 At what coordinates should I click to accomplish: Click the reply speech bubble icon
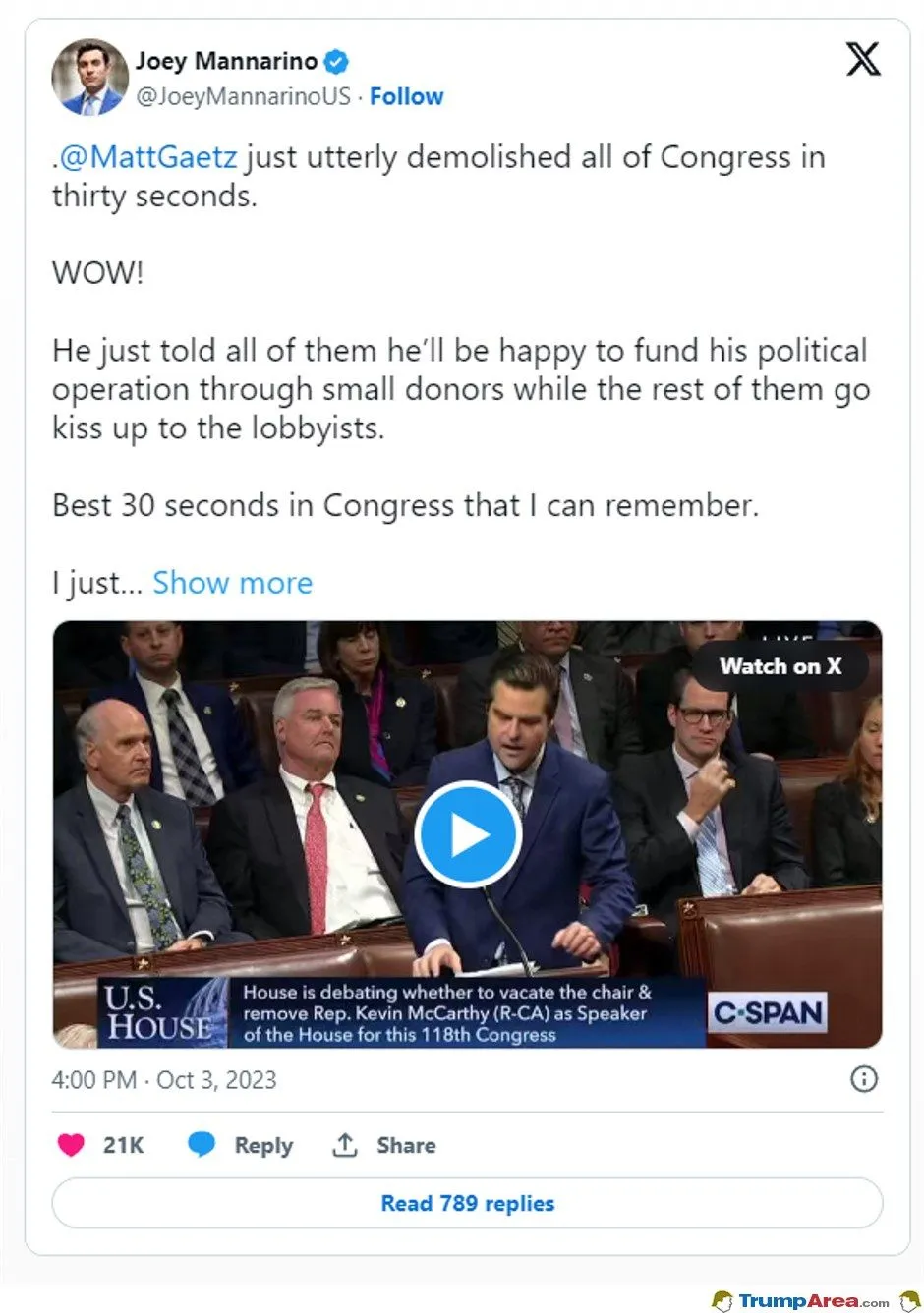[x=202, y=1145]
